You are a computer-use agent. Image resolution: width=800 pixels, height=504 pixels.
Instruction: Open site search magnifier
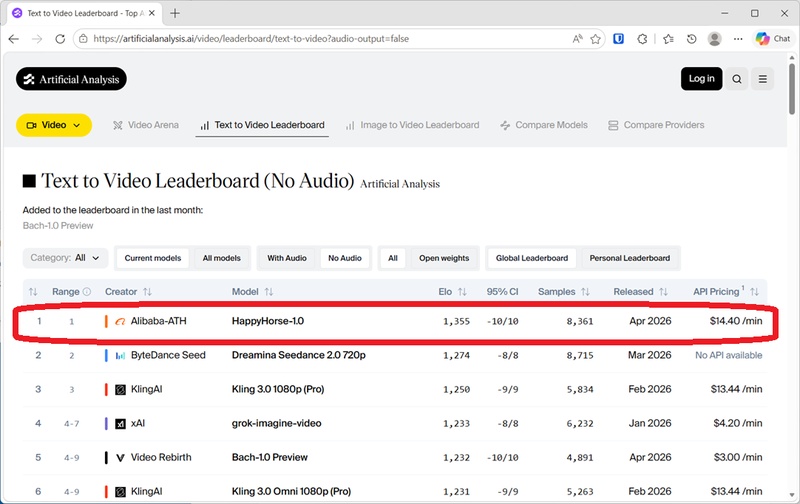pyautogui.click(x=737, y=79)
